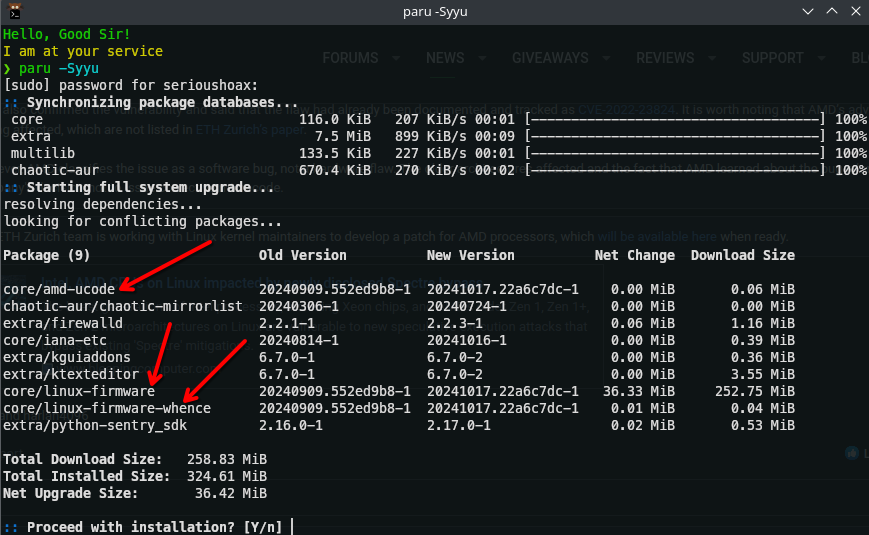Expand the REVIEWS dropdown arrow
This screenshot has height=535, width=869.
pos(712,58)
